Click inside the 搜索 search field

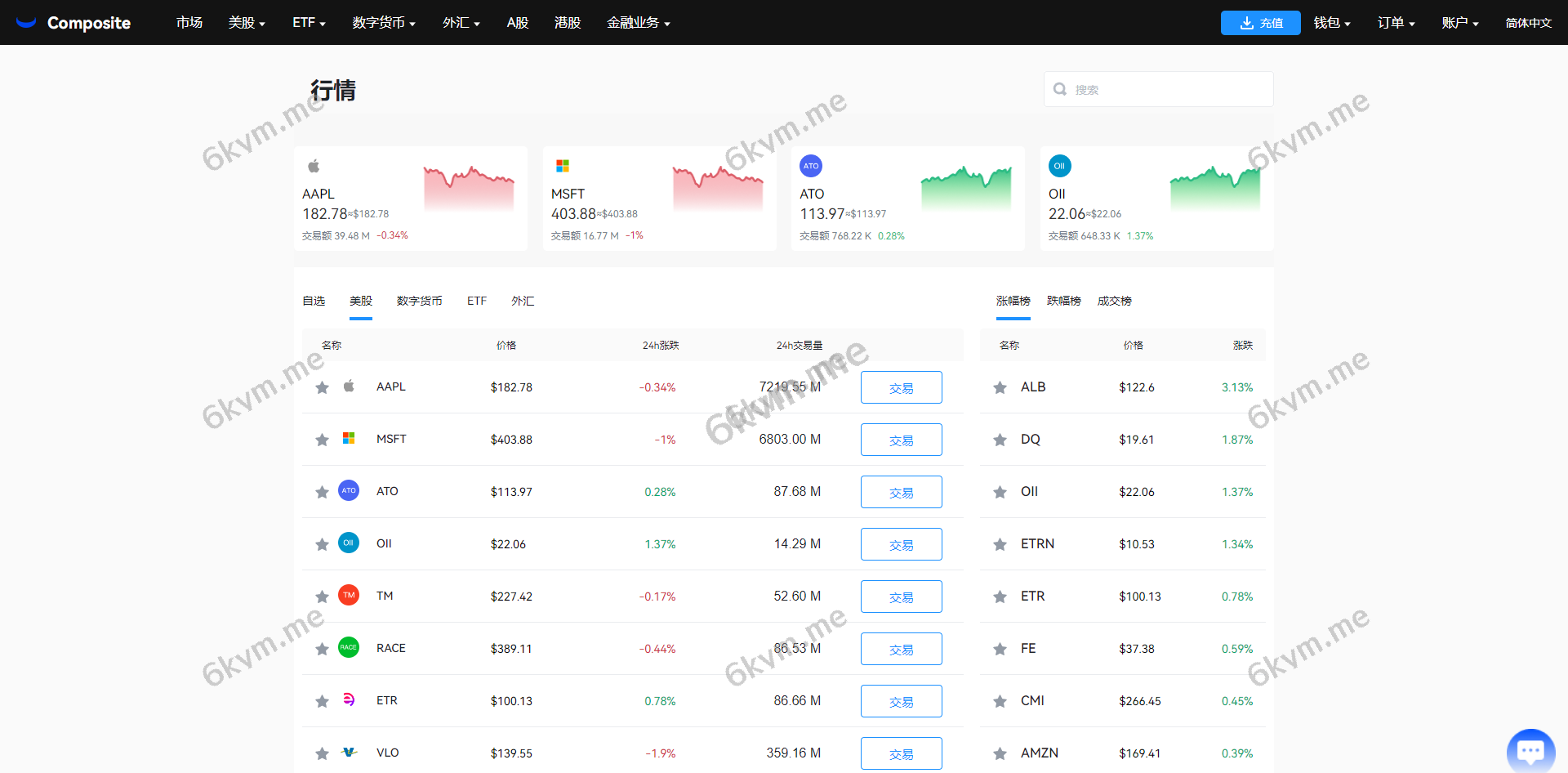pyautogui.click(x=1160, y=88)
